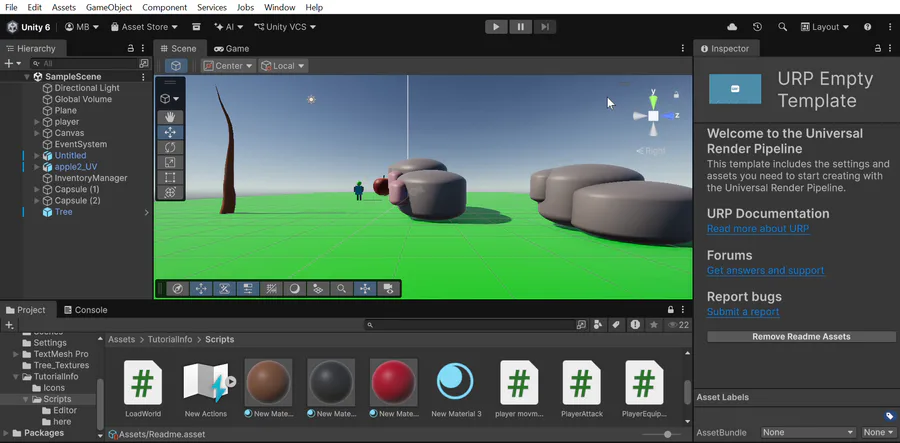Search by type icon in Project panel
This screenshot has height=443, width=900.
click(598, 325)
